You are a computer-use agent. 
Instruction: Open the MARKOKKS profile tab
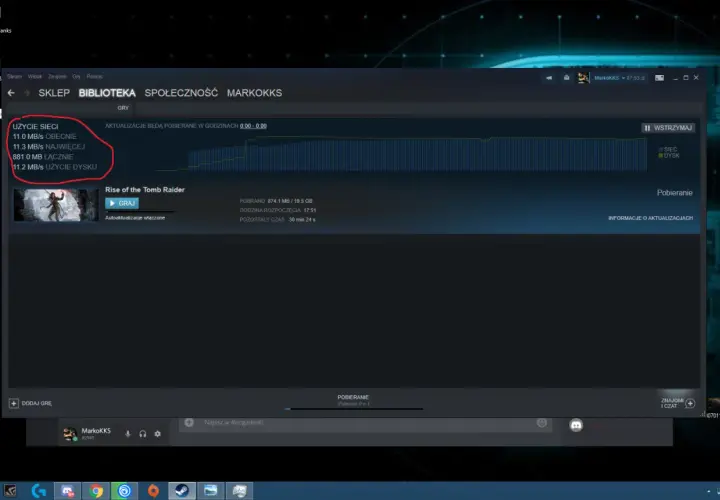tap(254, 93)
